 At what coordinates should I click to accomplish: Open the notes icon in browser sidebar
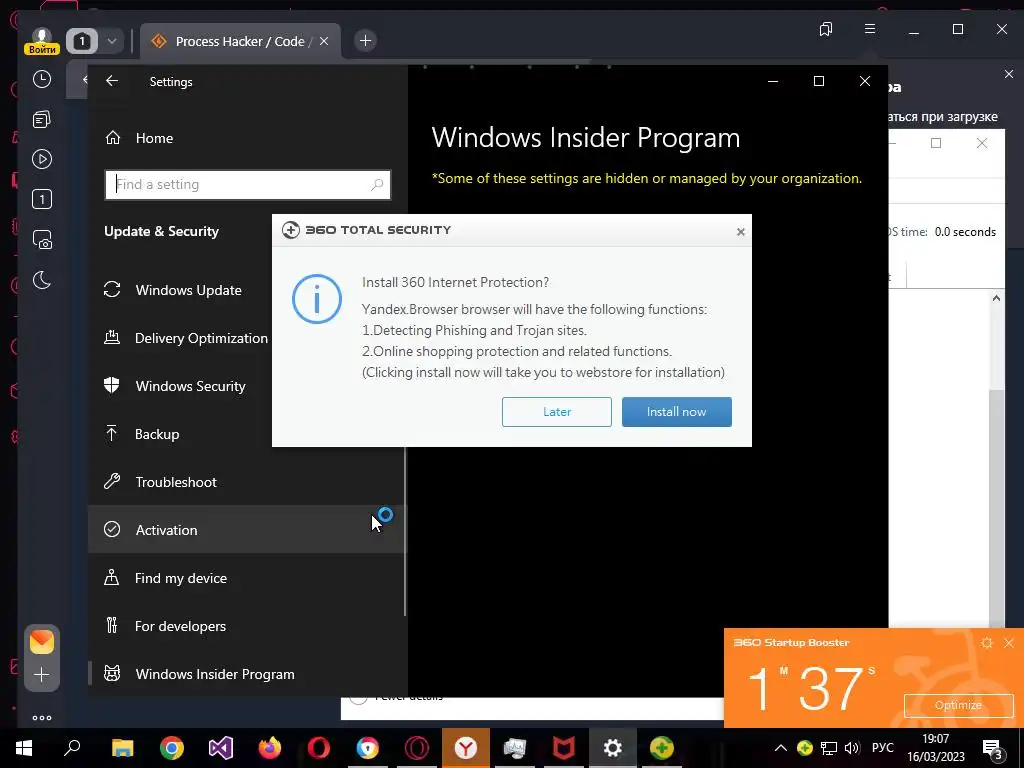pyautogui.click(x=42, y=119)
